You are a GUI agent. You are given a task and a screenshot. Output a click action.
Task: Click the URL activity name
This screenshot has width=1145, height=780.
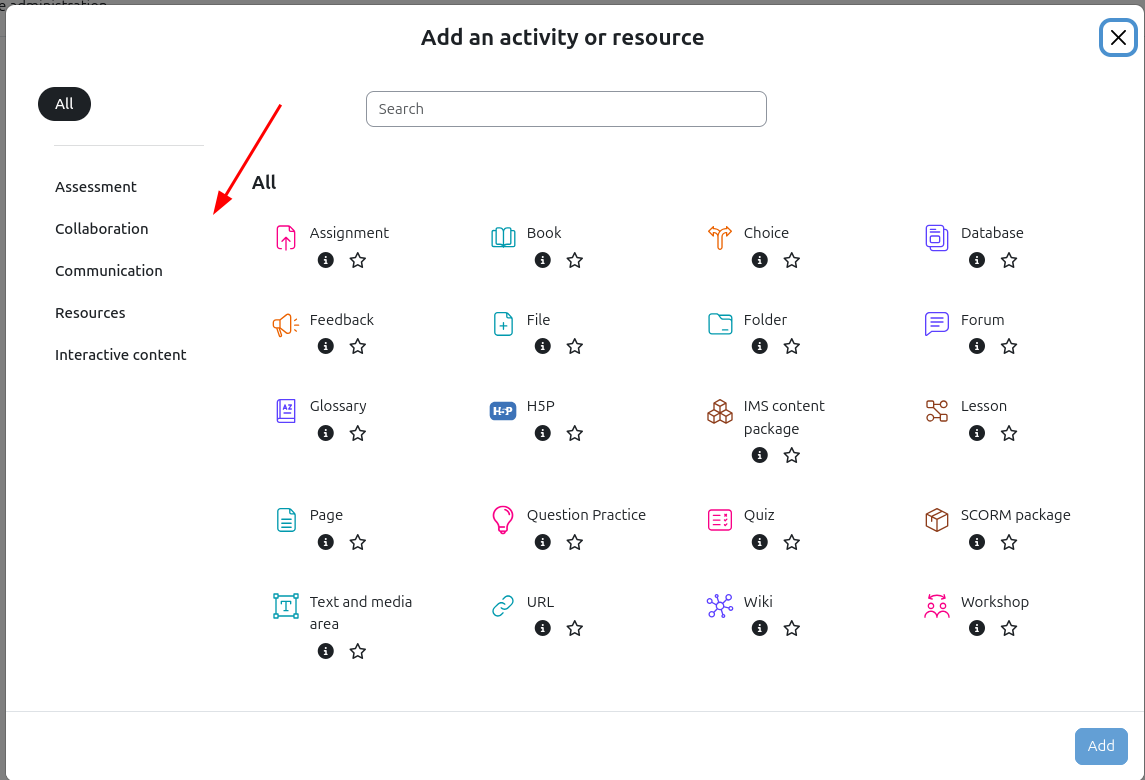[x=540, y=602]
